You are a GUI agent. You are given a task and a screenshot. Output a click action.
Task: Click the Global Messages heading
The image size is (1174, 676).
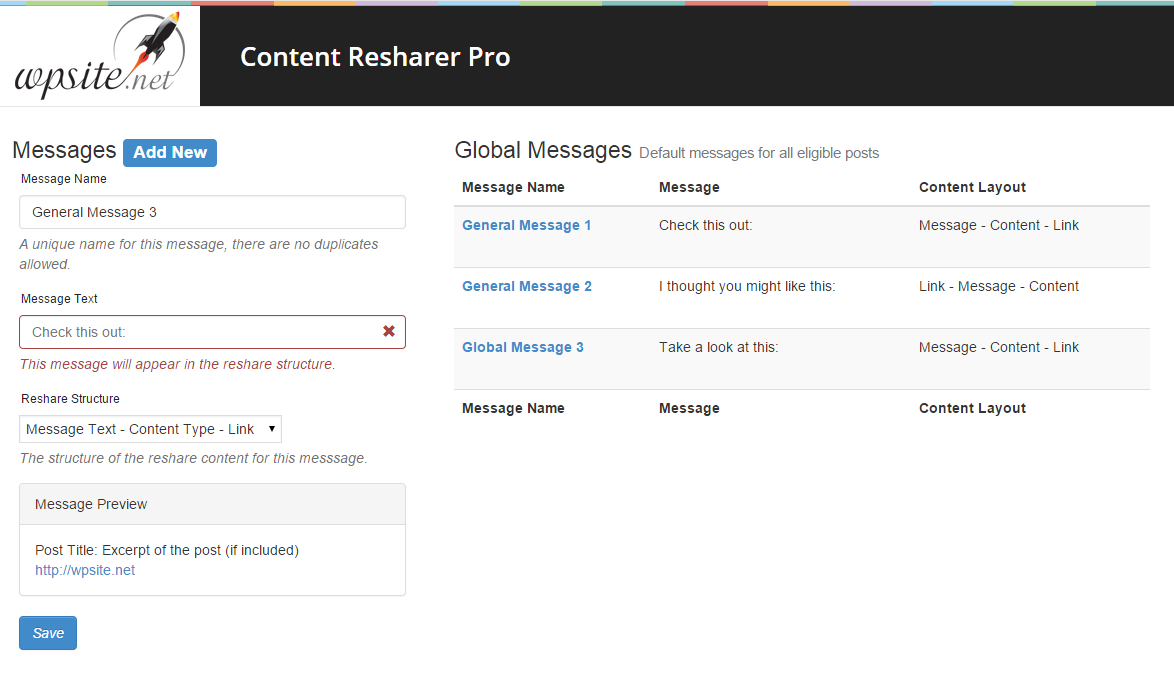pyautogui.click(x=543, y=150)
